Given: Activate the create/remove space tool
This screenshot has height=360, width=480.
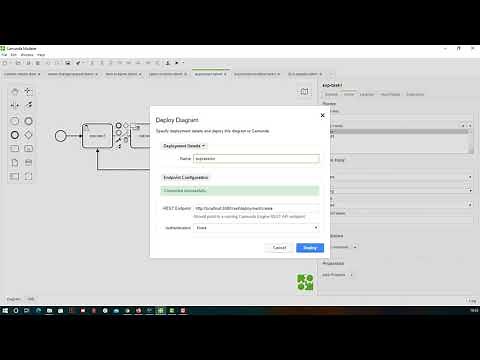Looking at the screenshot, I should 15,105.
